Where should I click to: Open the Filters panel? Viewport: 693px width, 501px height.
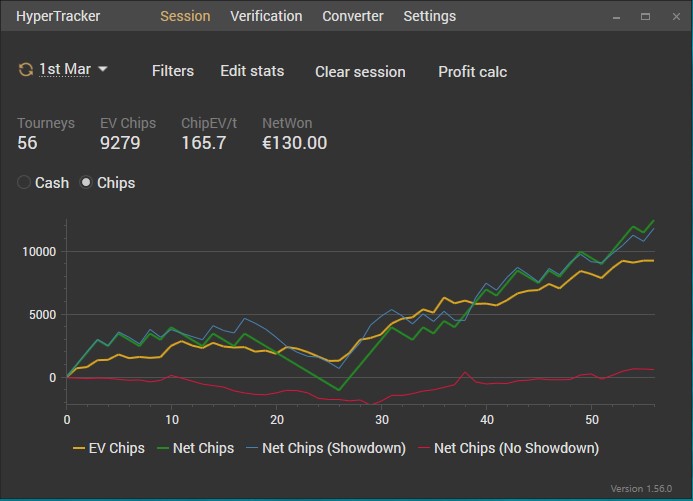(x=173, y=71)
